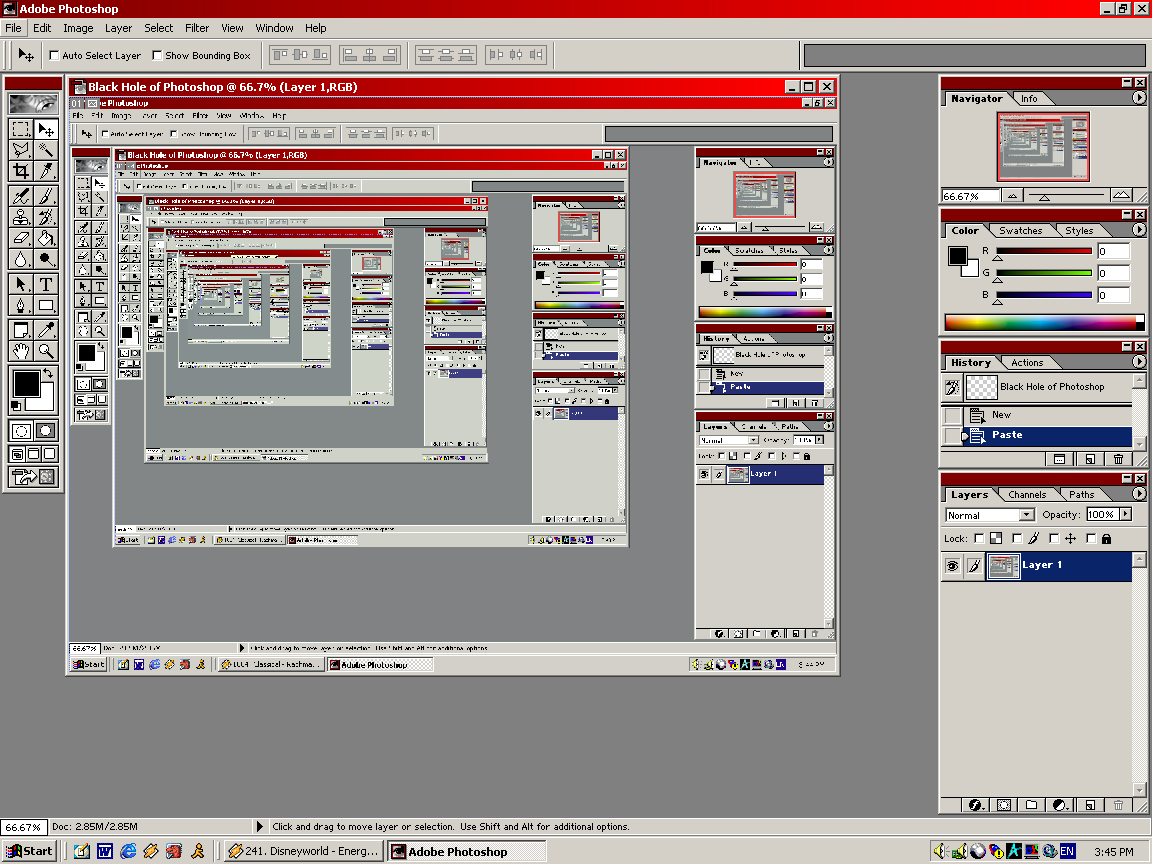
Task: Select the Move tool in the toolbox
Action: (x=46, y=129)
